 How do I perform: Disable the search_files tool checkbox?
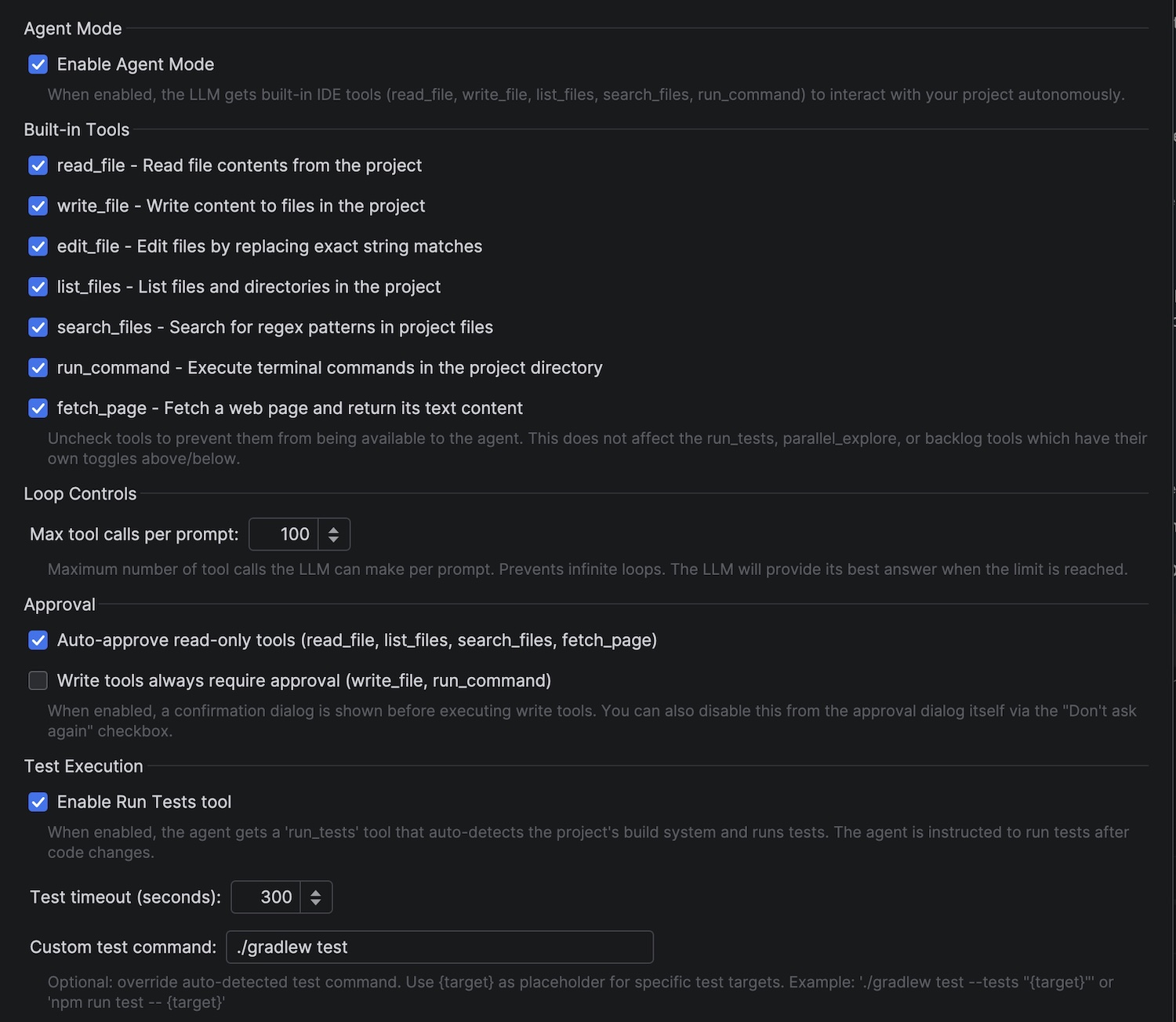38,327
